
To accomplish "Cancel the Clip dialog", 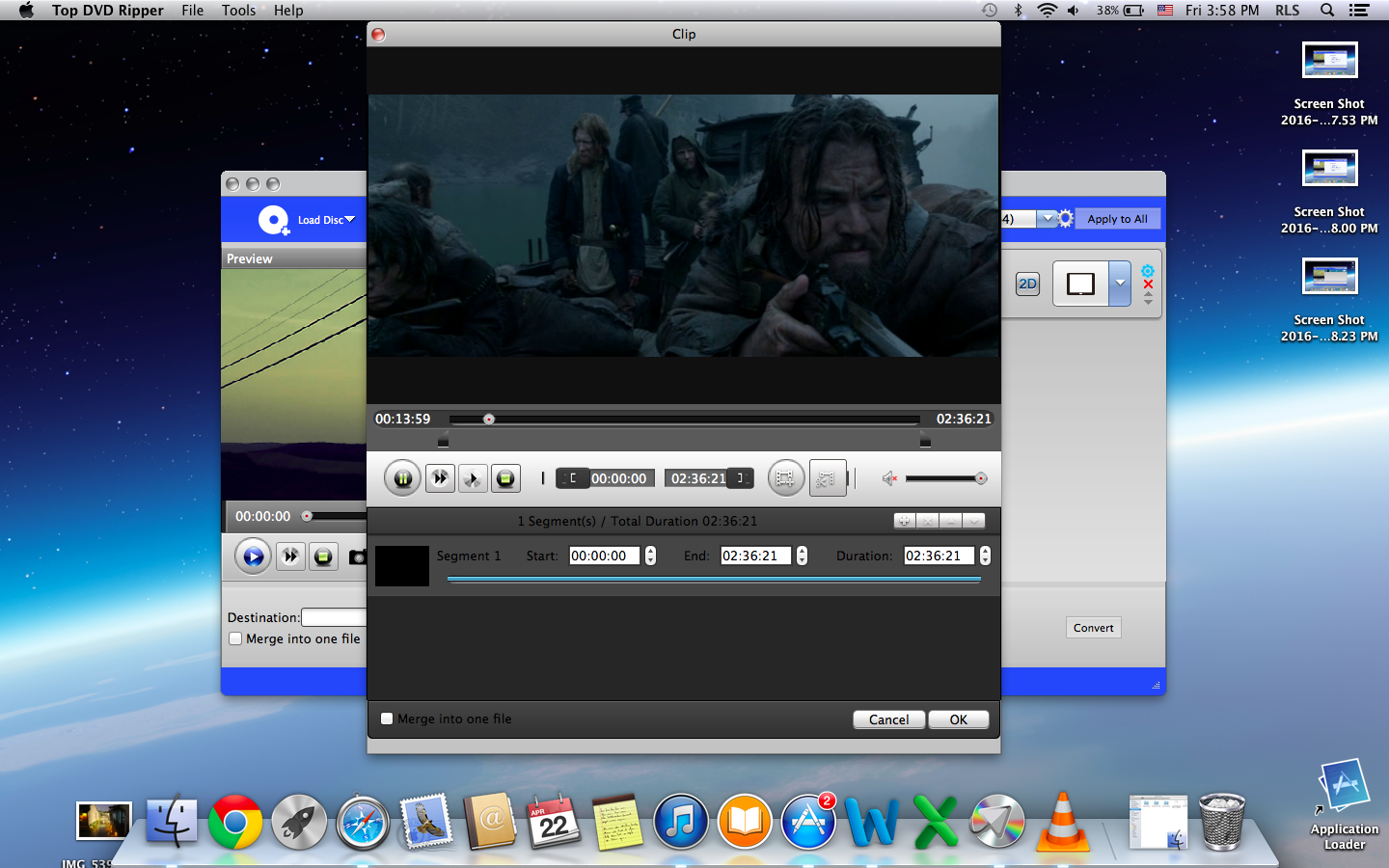I will click(x=888, y=719).
